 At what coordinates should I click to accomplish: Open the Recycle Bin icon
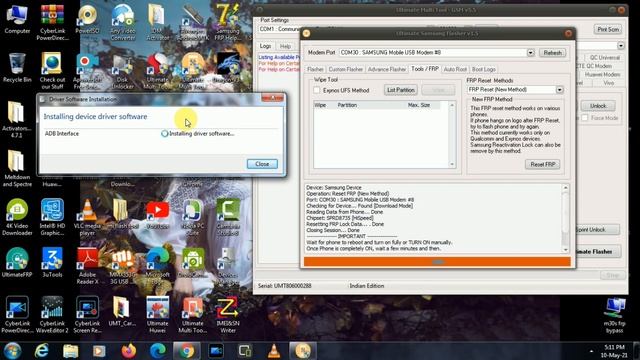[17, 67]
